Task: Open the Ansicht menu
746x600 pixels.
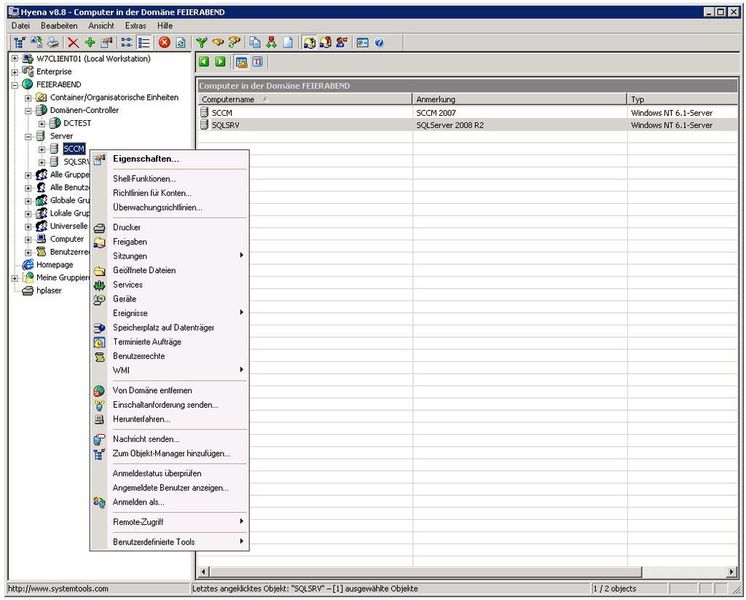Action: [101, 26]
